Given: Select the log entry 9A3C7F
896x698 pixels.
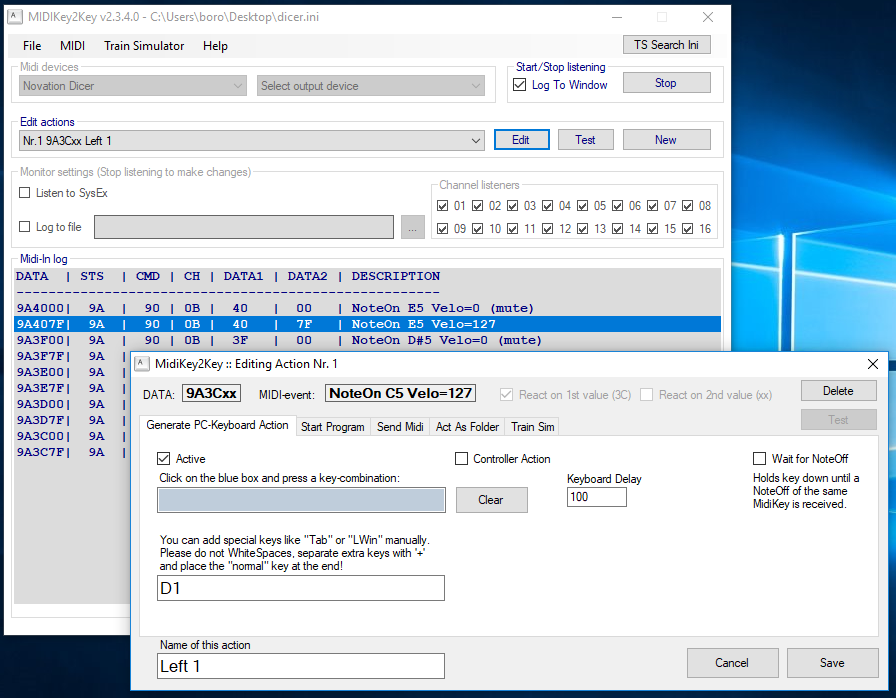Looking at the screenshot, I should [72, 452].
